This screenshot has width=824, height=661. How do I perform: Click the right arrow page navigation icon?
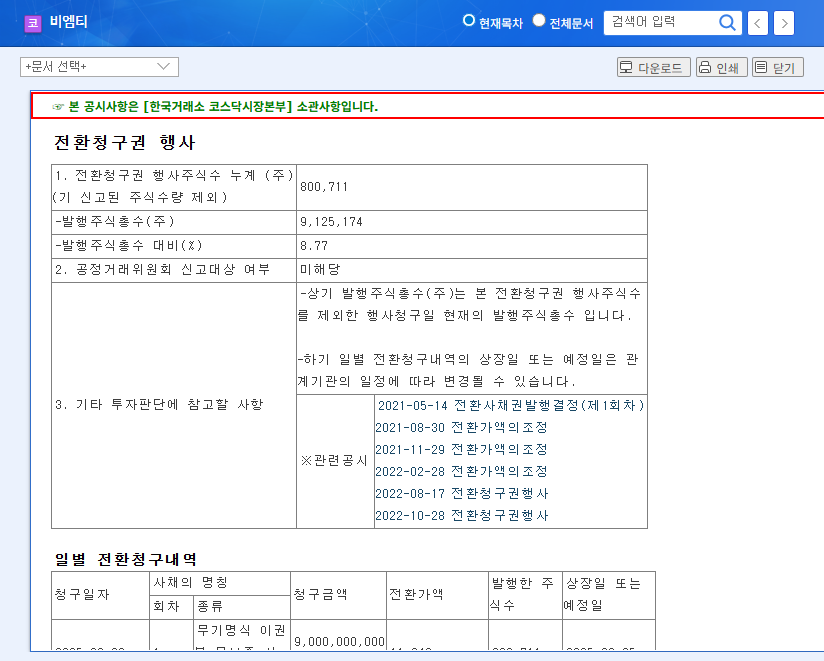(x=783, y=22)
